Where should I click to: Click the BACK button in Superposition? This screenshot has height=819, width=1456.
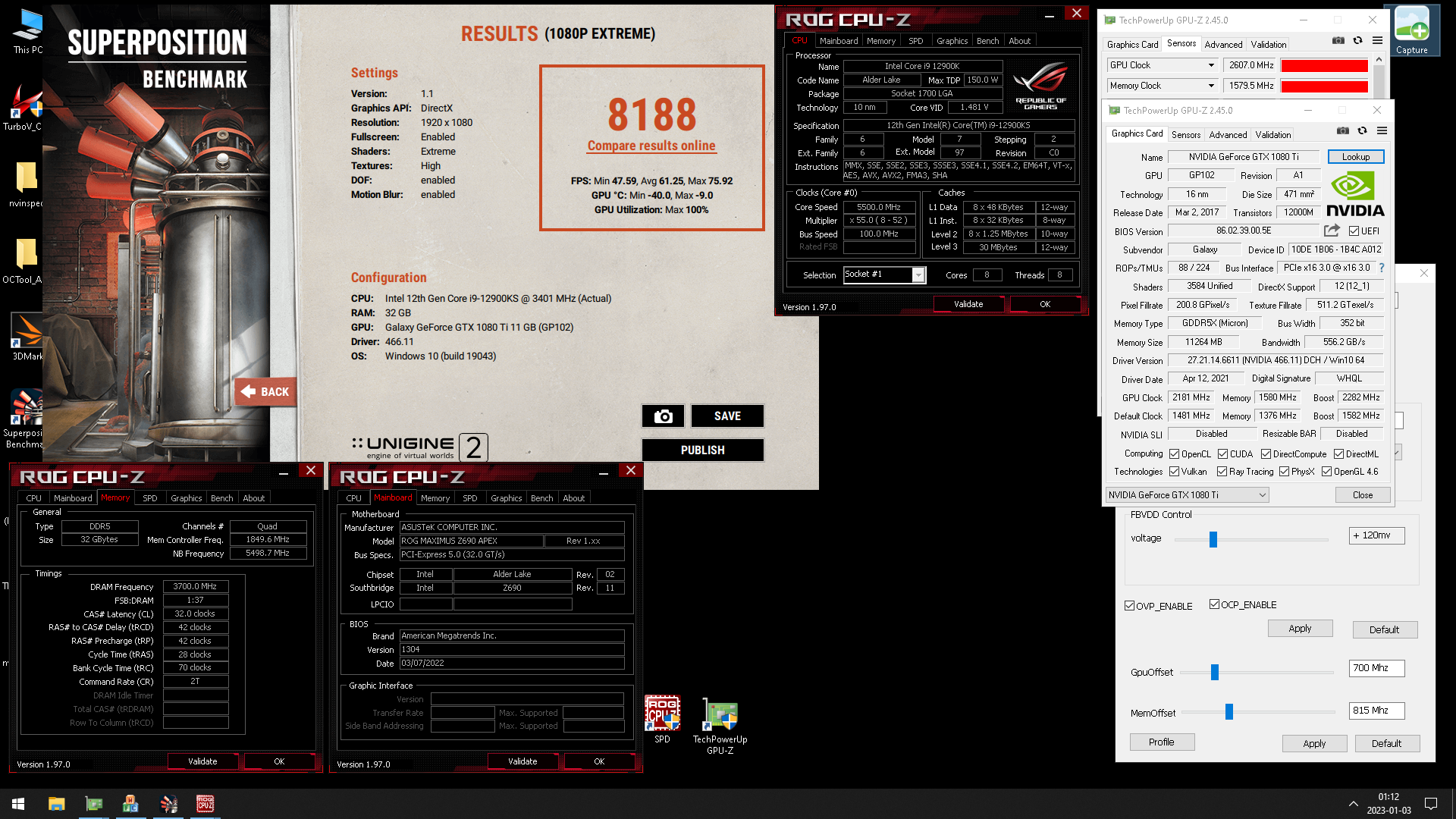265,392
